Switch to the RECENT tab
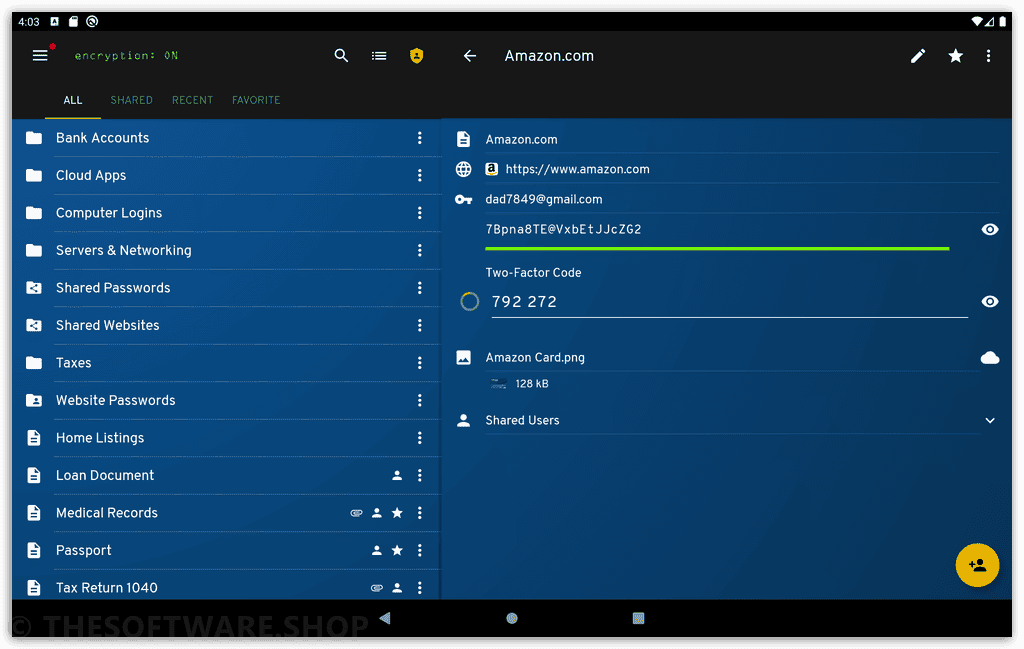The height and width of the screenshot is (649, 1024). pyautogui.click(x=192, y=100)
